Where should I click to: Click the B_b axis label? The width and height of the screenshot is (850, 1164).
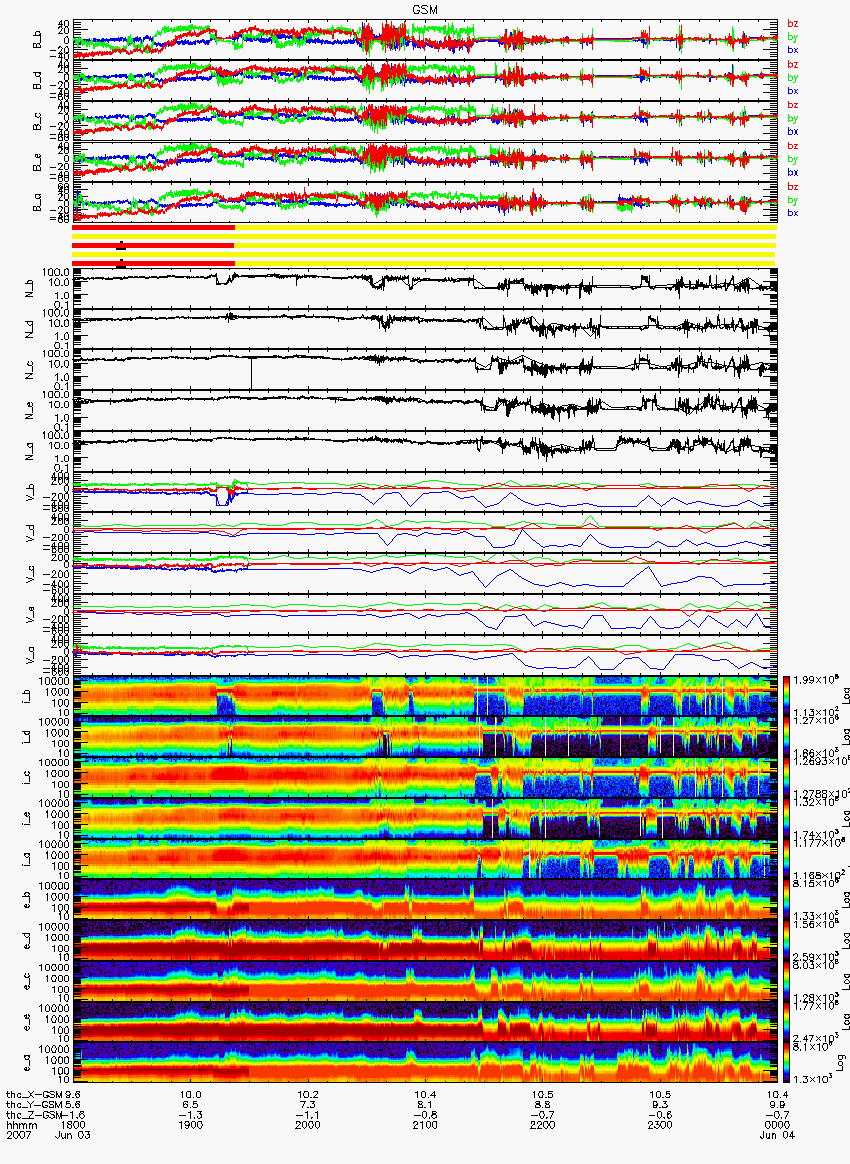(37, 39)
